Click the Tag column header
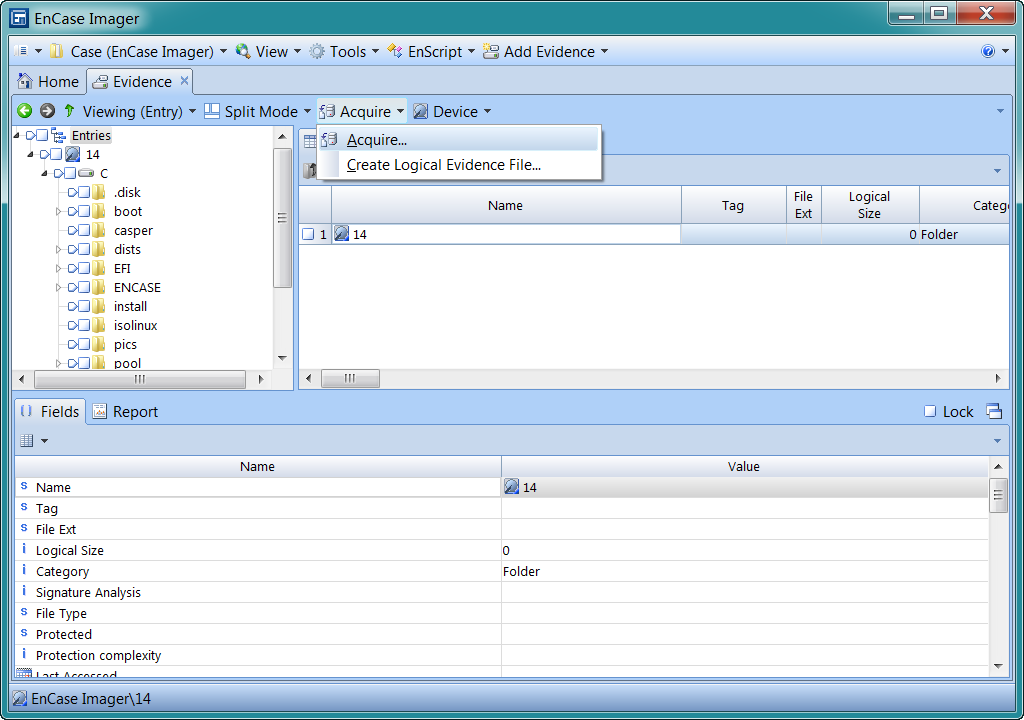The image size is (1024, 720). 733,205
